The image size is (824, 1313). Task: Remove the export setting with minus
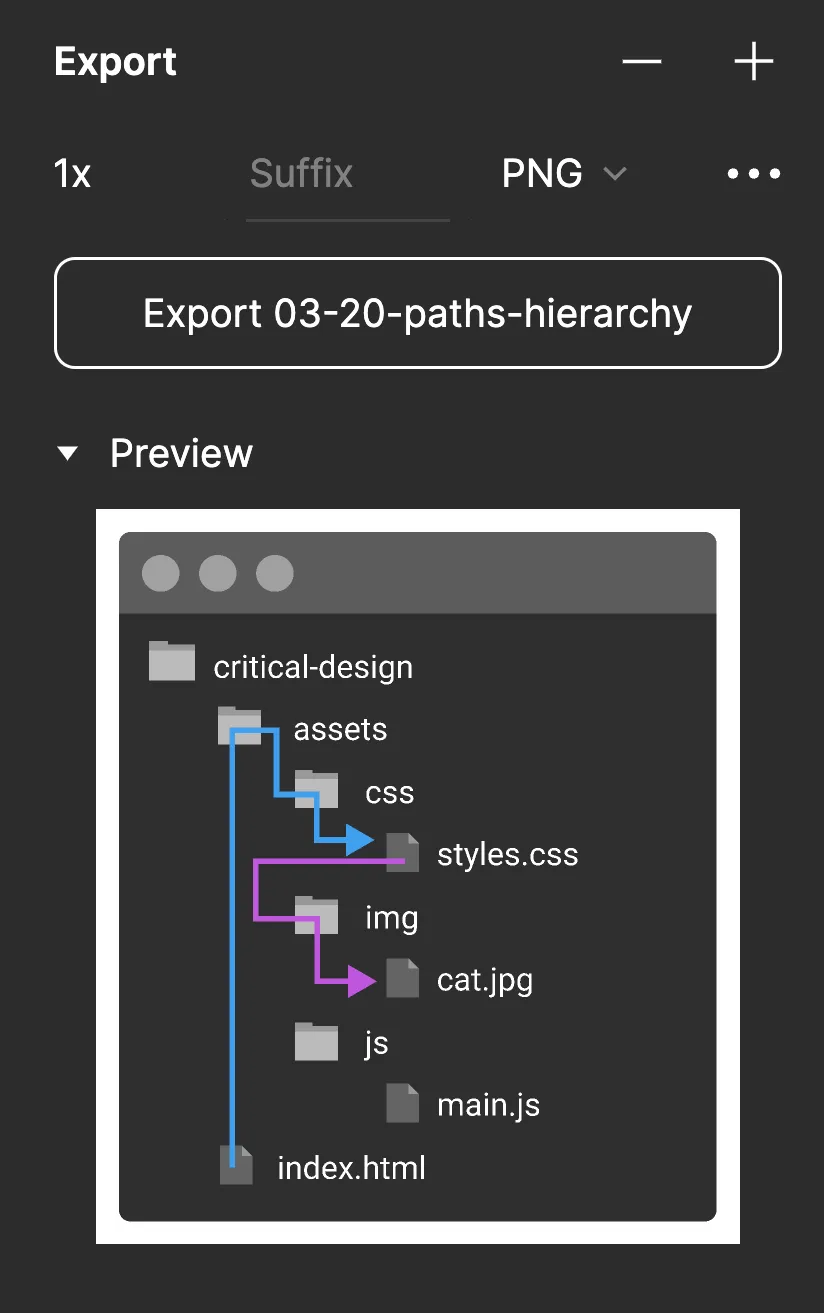coord(641,61)
